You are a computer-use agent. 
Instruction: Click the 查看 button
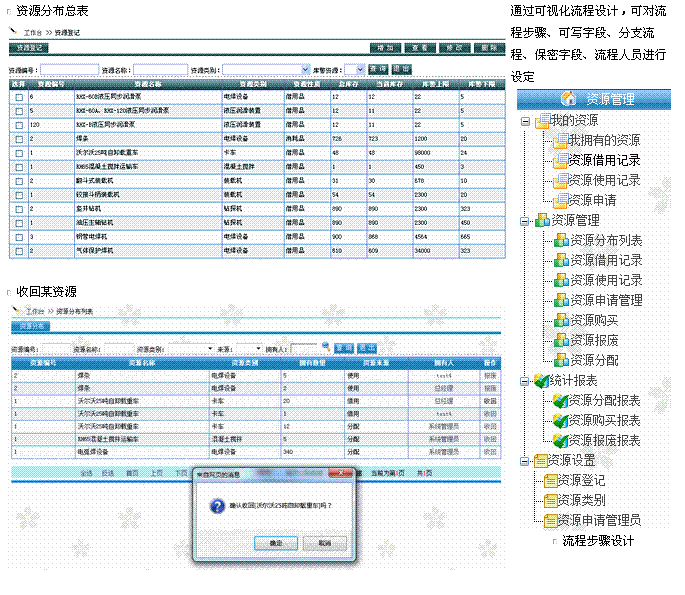click(x=420, y=48)
